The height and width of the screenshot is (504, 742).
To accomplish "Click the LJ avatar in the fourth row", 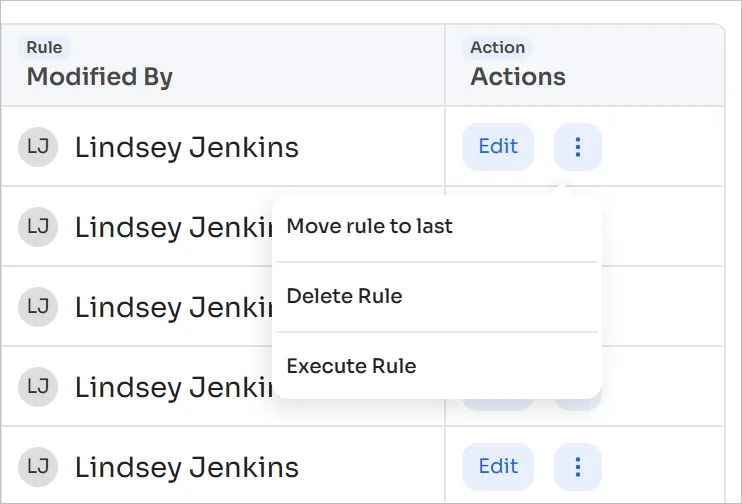I will click(x=38, y=387).
